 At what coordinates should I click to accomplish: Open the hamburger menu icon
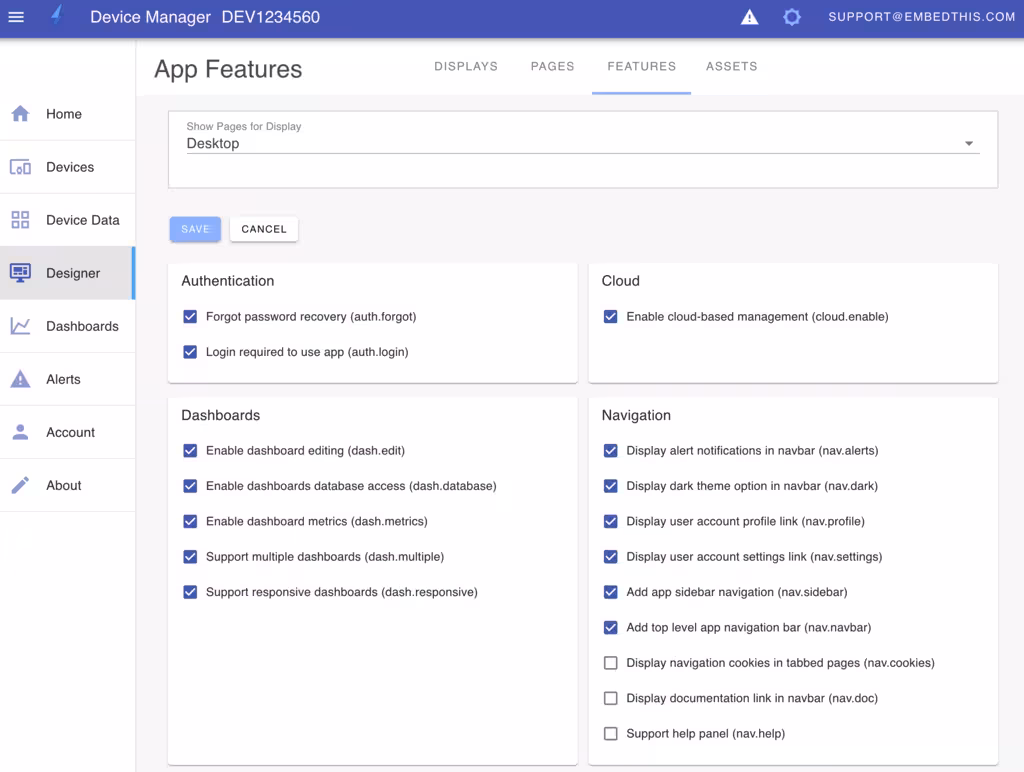[16, 17]
